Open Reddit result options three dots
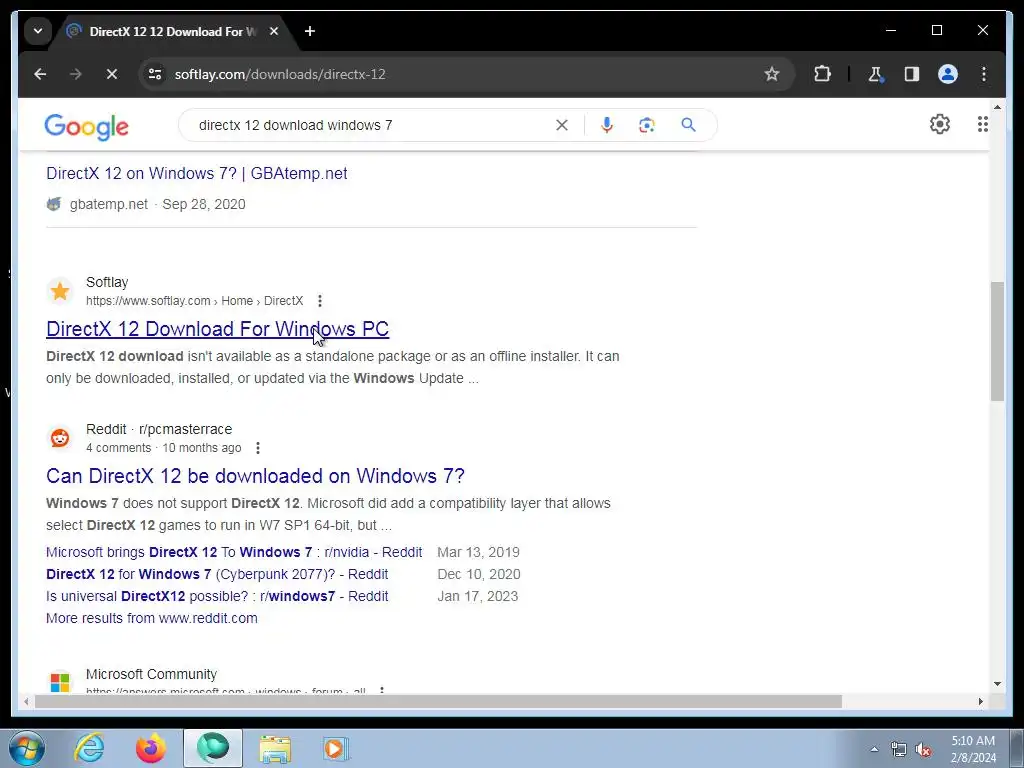This screenshot has height=768, width=1024. 258,448
